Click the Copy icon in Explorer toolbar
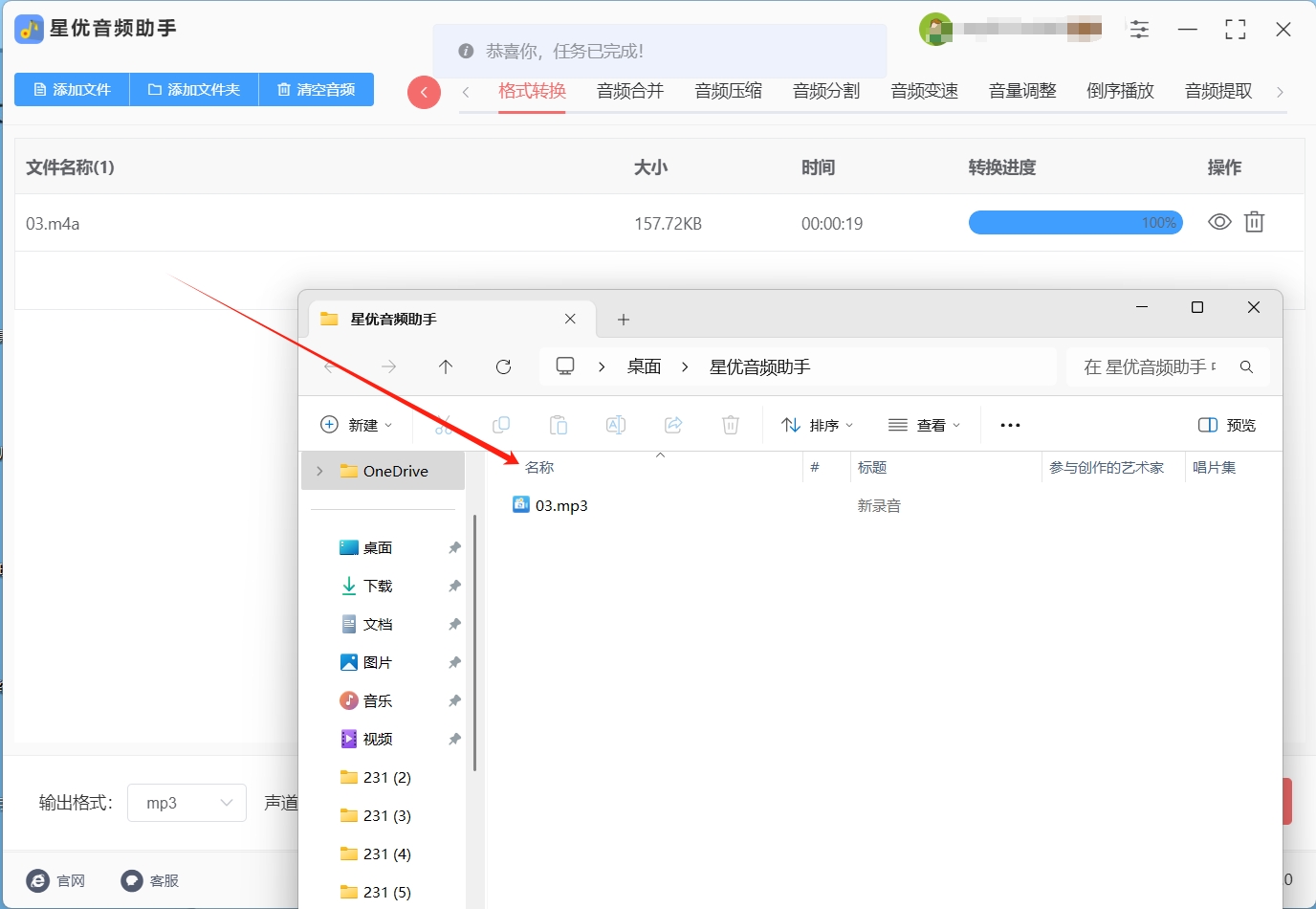 [x=501, y=425]
